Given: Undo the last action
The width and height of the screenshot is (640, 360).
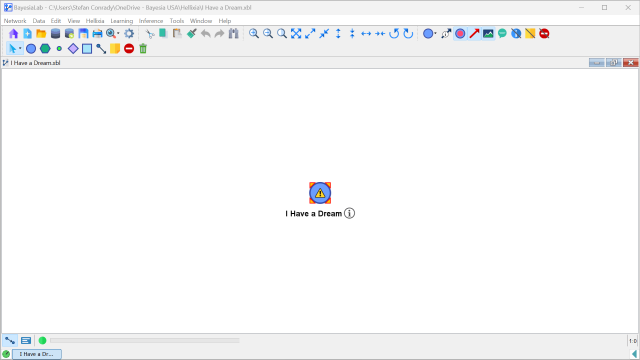Looking at the screenshot, I should tap(206, 33).
